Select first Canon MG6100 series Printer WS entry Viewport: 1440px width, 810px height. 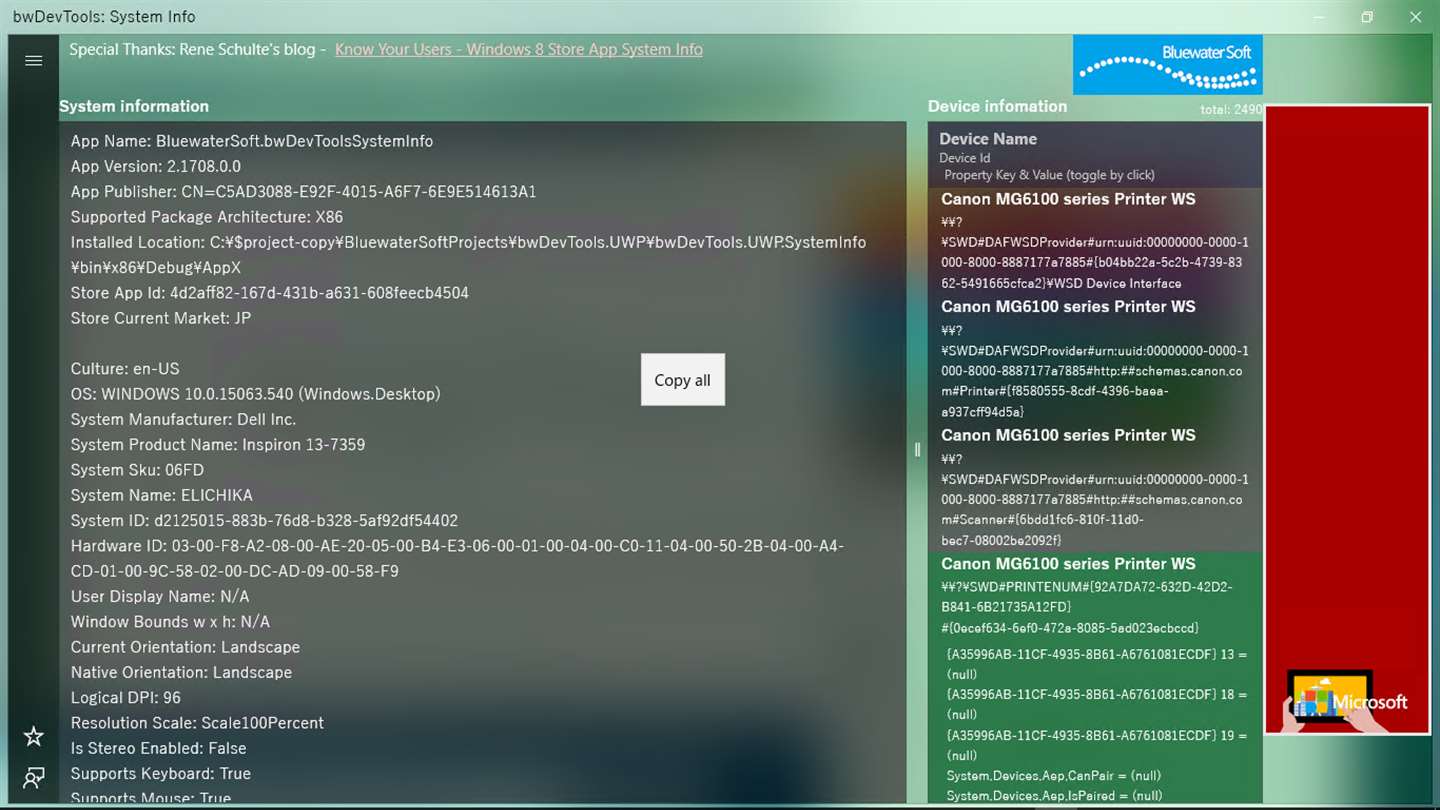click(1095, 241)
